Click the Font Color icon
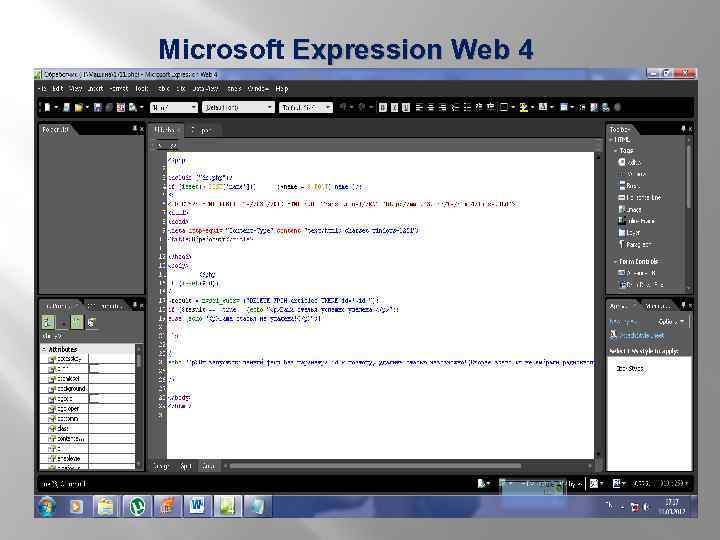 click(x=543, y=107)
